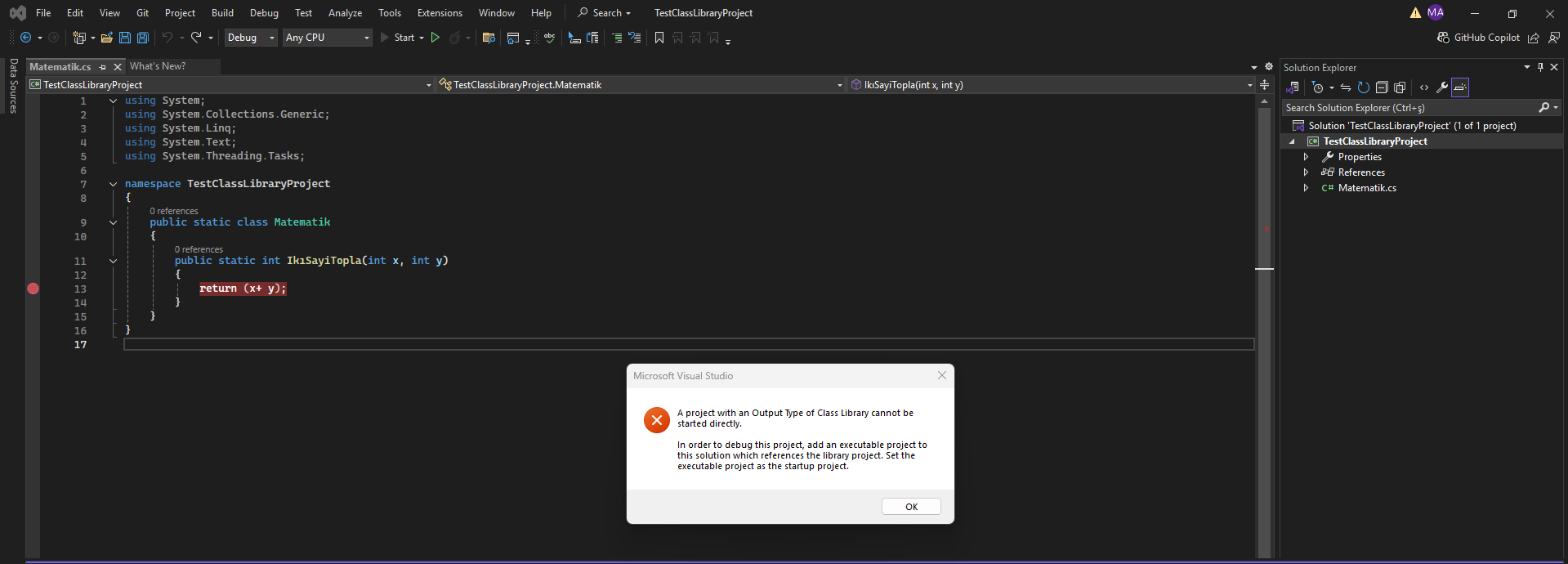Click the share icon next to Copilot
Viewport: 1568px width, 564px height.
click(1534, 38)
